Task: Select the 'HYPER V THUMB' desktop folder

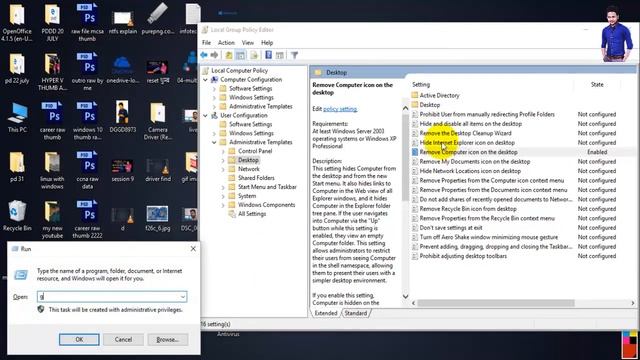Action: pos(52,72)
